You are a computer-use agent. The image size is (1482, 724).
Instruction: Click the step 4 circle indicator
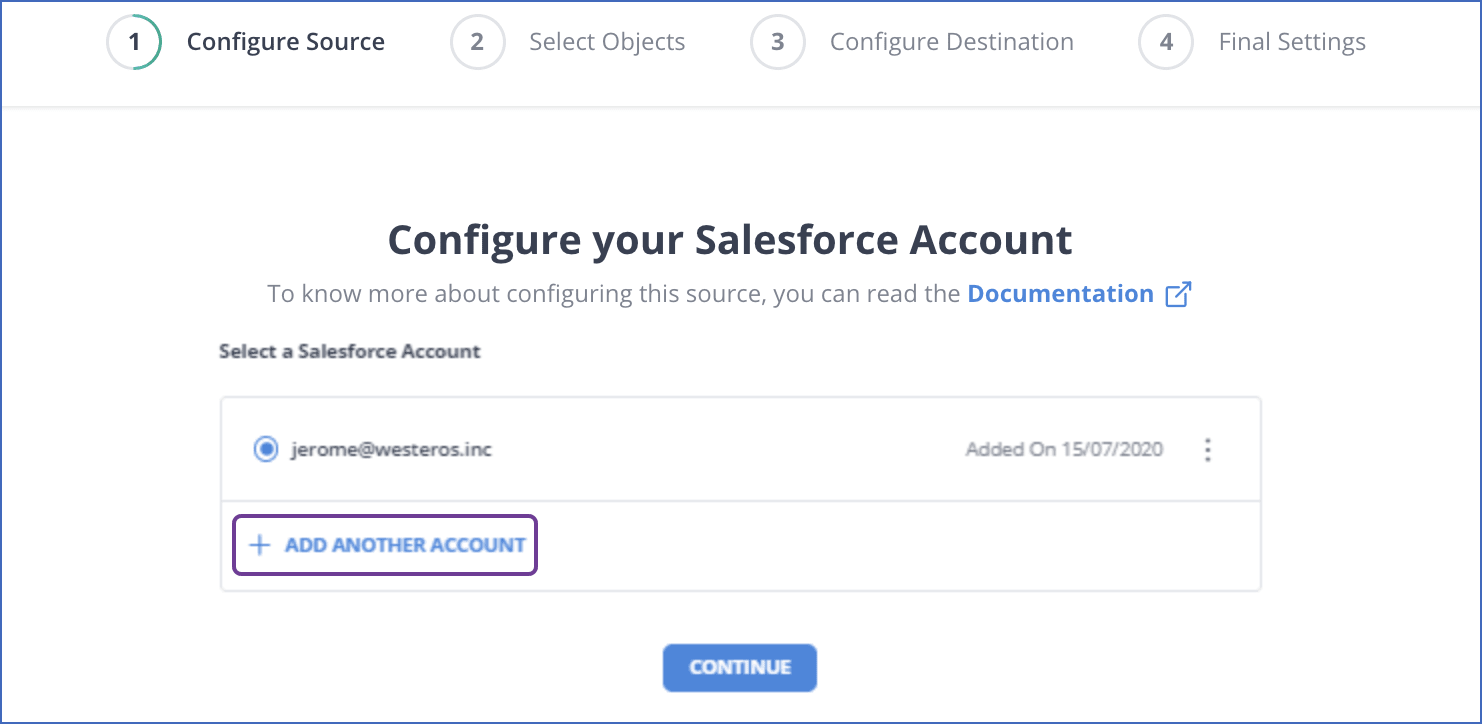[x=1166, y=42]
